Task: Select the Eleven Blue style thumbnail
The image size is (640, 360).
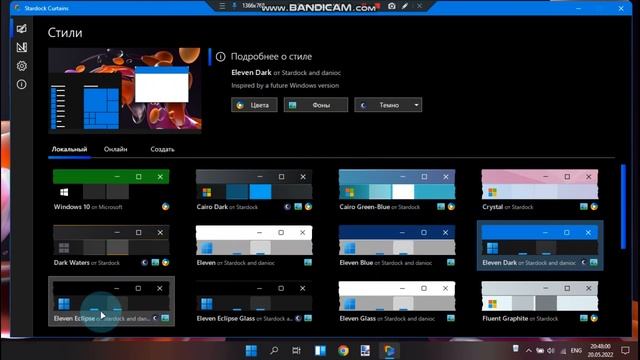Action: (x=397, y=241)
